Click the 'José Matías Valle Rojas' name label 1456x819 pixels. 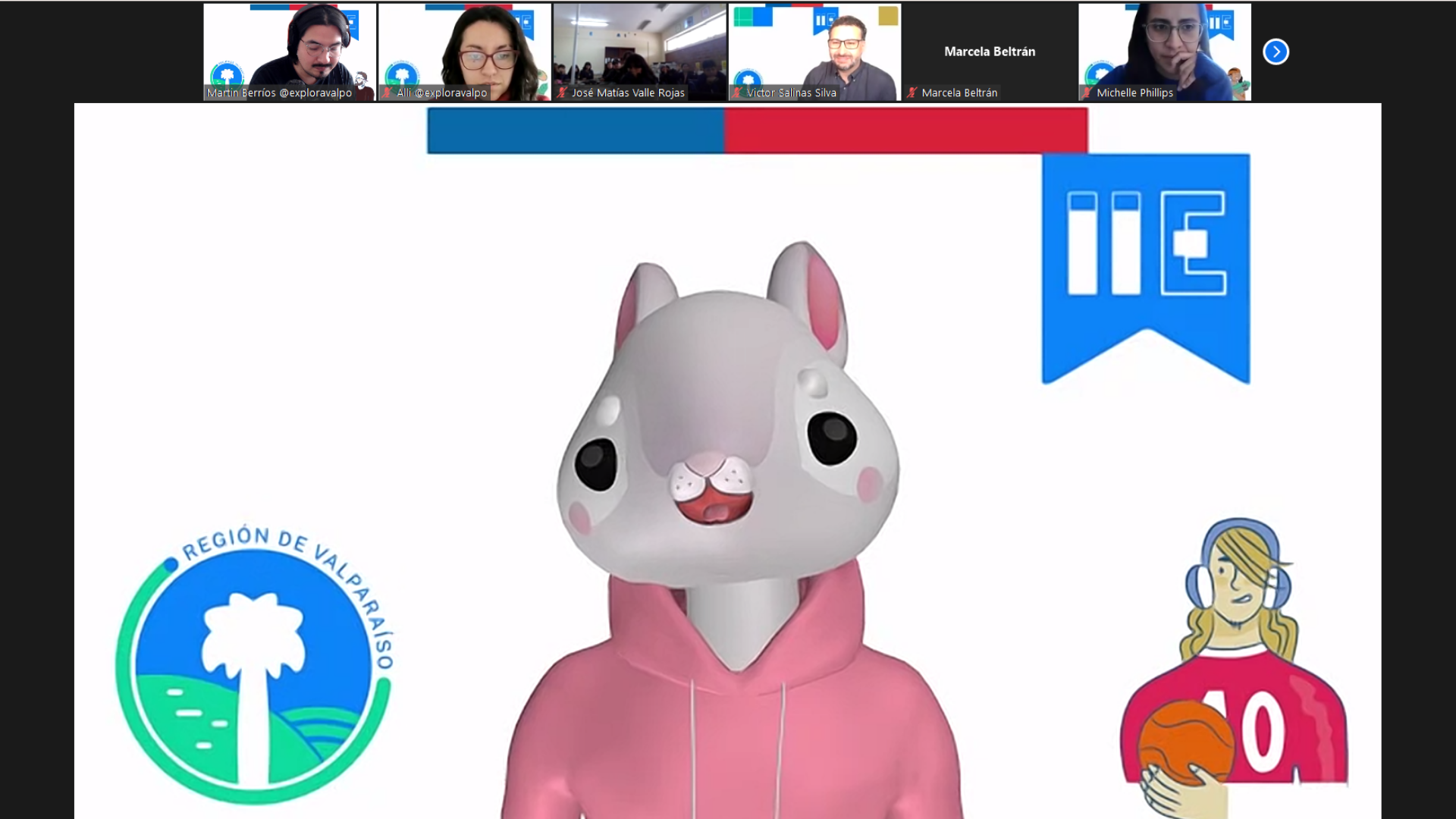628,93
